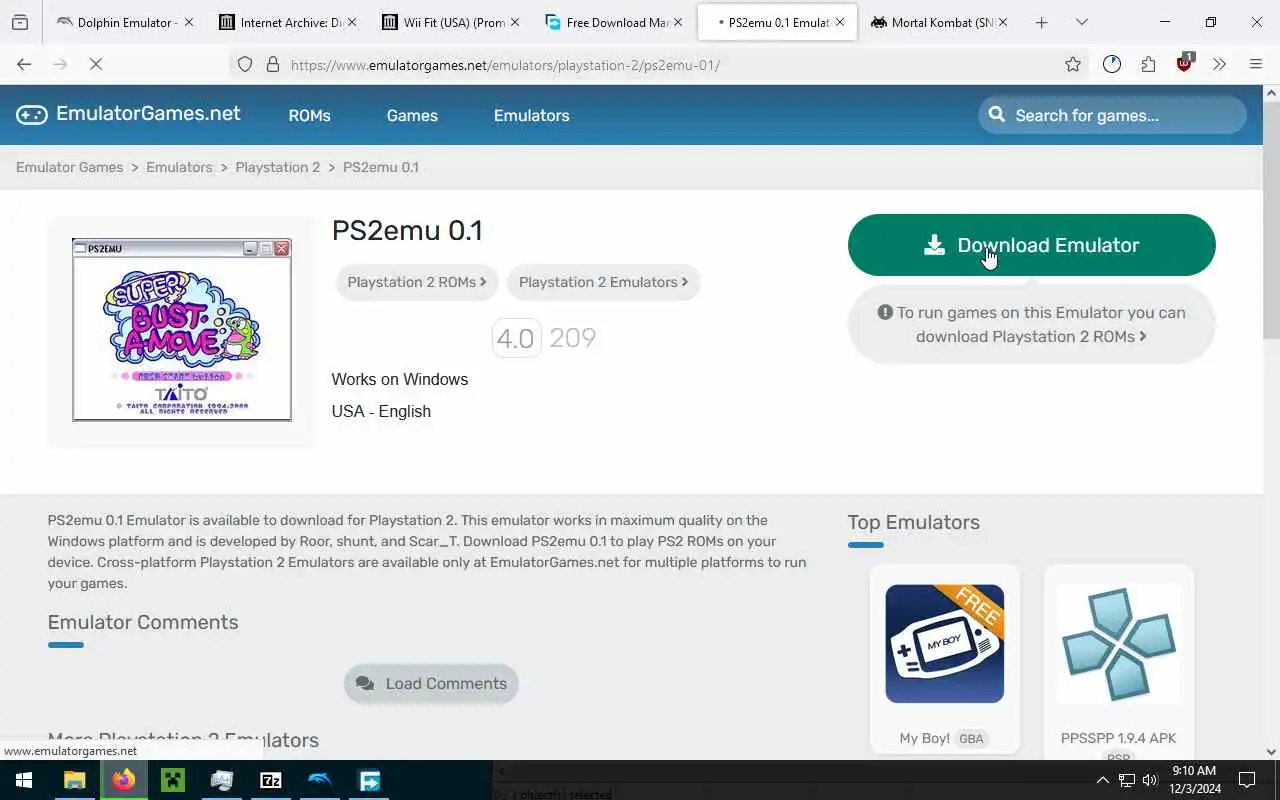
Task: Open the Dolphin emulator taskbar icon
Action: pos(320,780)
